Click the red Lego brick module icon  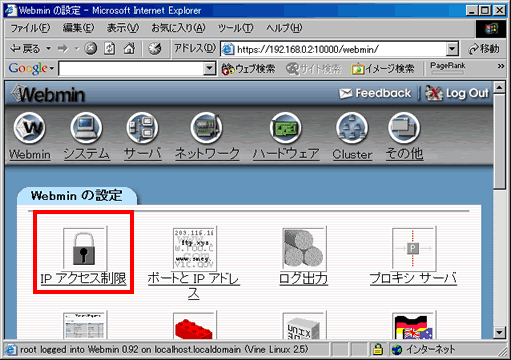195,325
